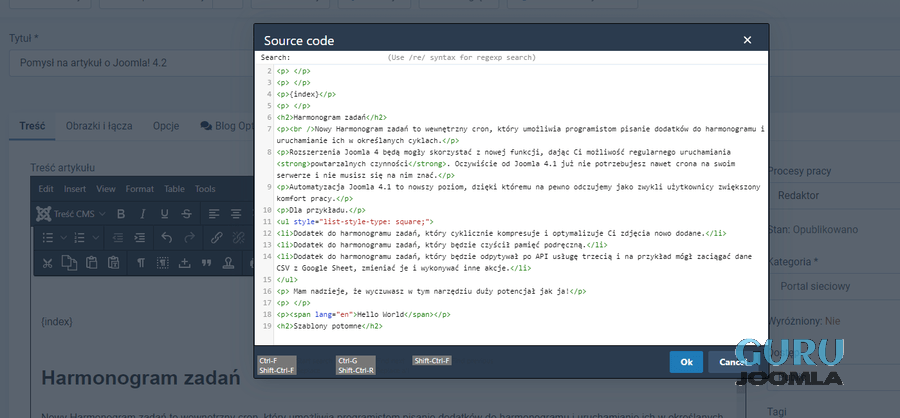Redo action in the editor toolbar
The height and width of the screenshot is (418, 900).
coord(189,238)
